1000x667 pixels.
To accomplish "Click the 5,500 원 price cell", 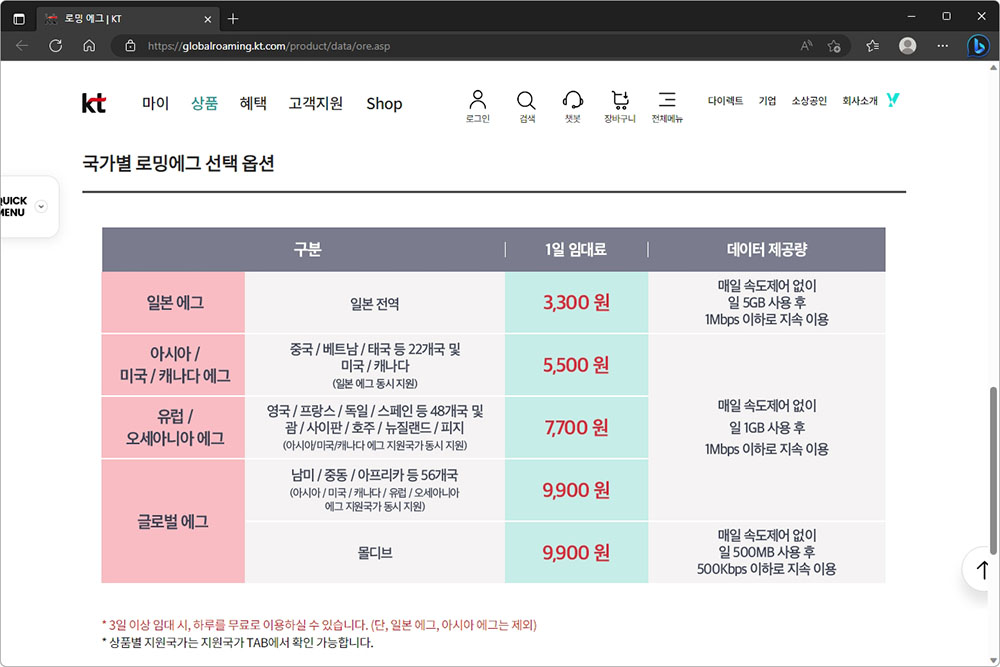I will (x=577, y=365).
